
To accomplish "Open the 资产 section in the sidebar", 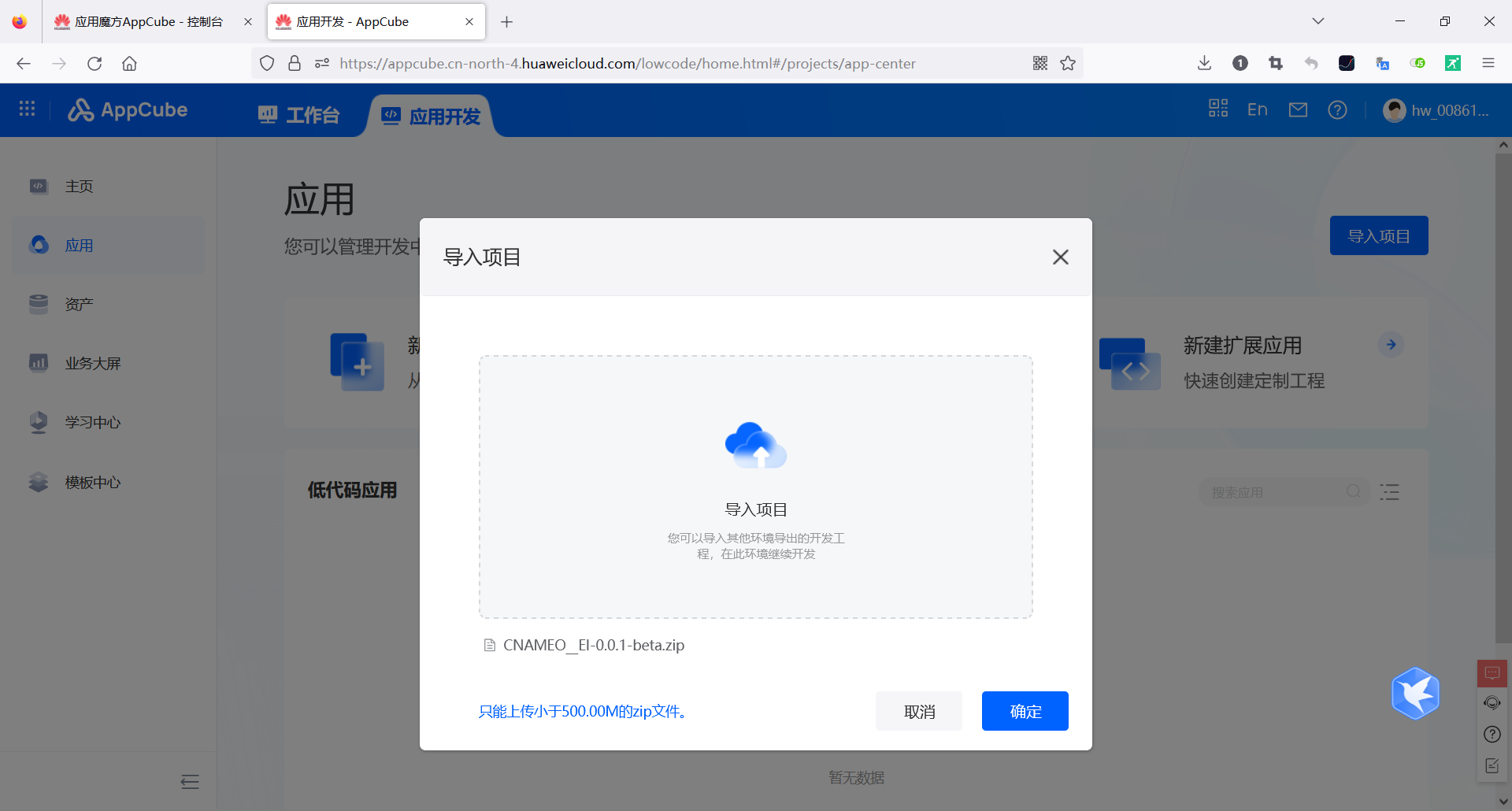I will tap(78, 304).
